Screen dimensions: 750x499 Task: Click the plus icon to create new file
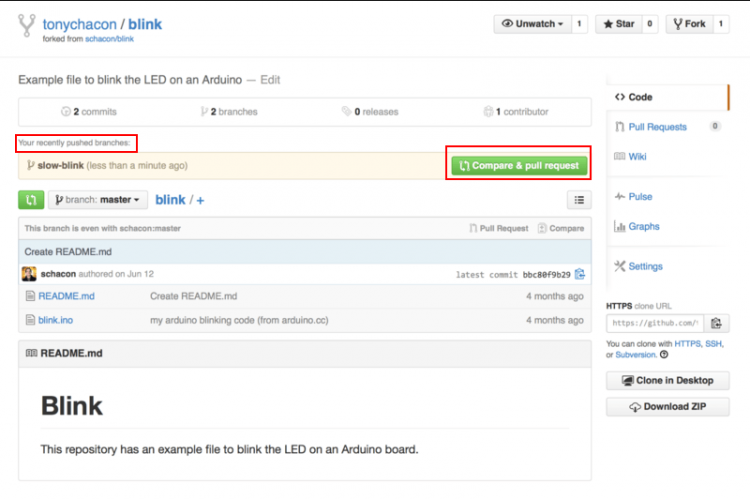point(200,200)
